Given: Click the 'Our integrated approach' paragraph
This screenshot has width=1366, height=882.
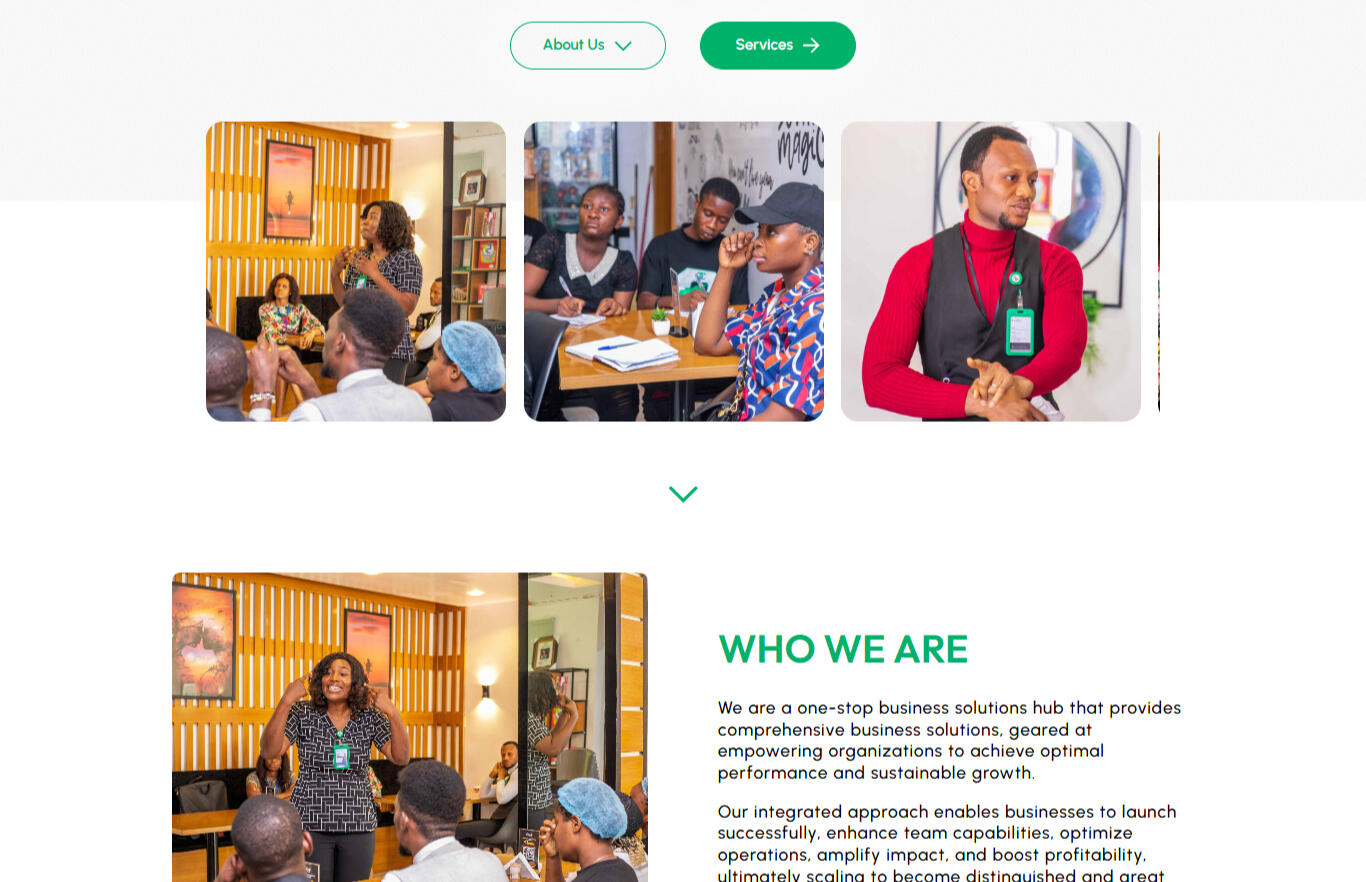Looking at the screenshot, I should coord(948,844).
